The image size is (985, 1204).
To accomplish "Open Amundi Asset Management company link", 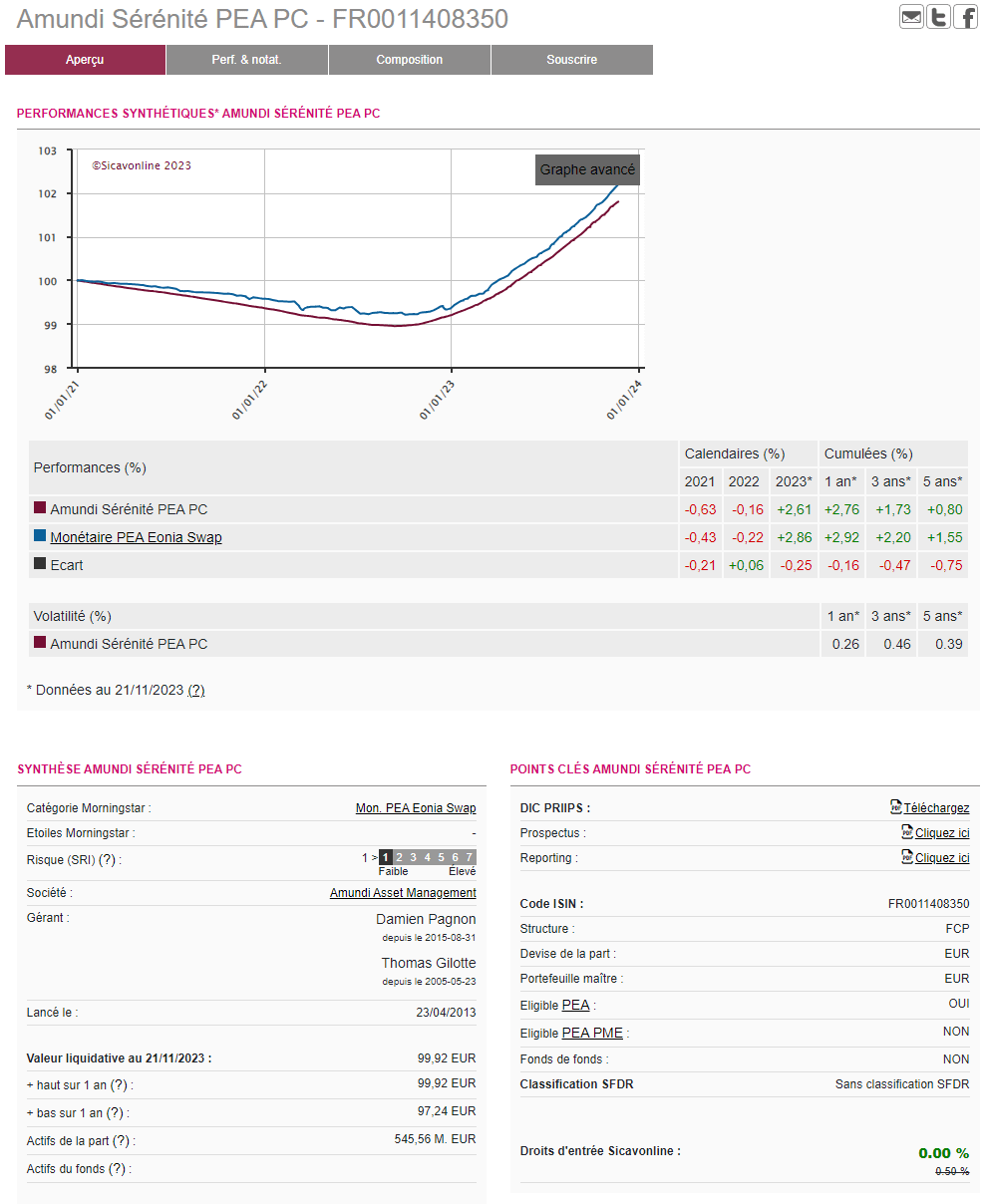I will (x=403, y=893).
